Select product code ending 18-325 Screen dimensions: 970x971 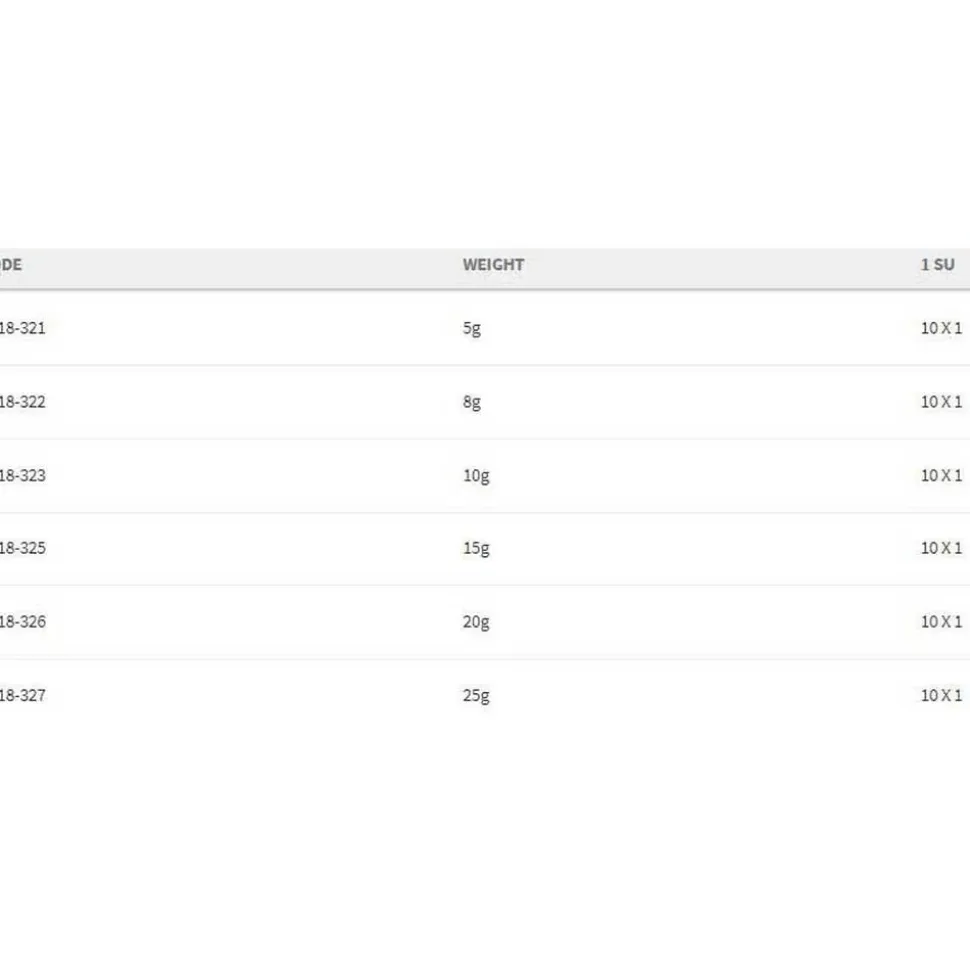pyautogui.click(x=22, y=547)
